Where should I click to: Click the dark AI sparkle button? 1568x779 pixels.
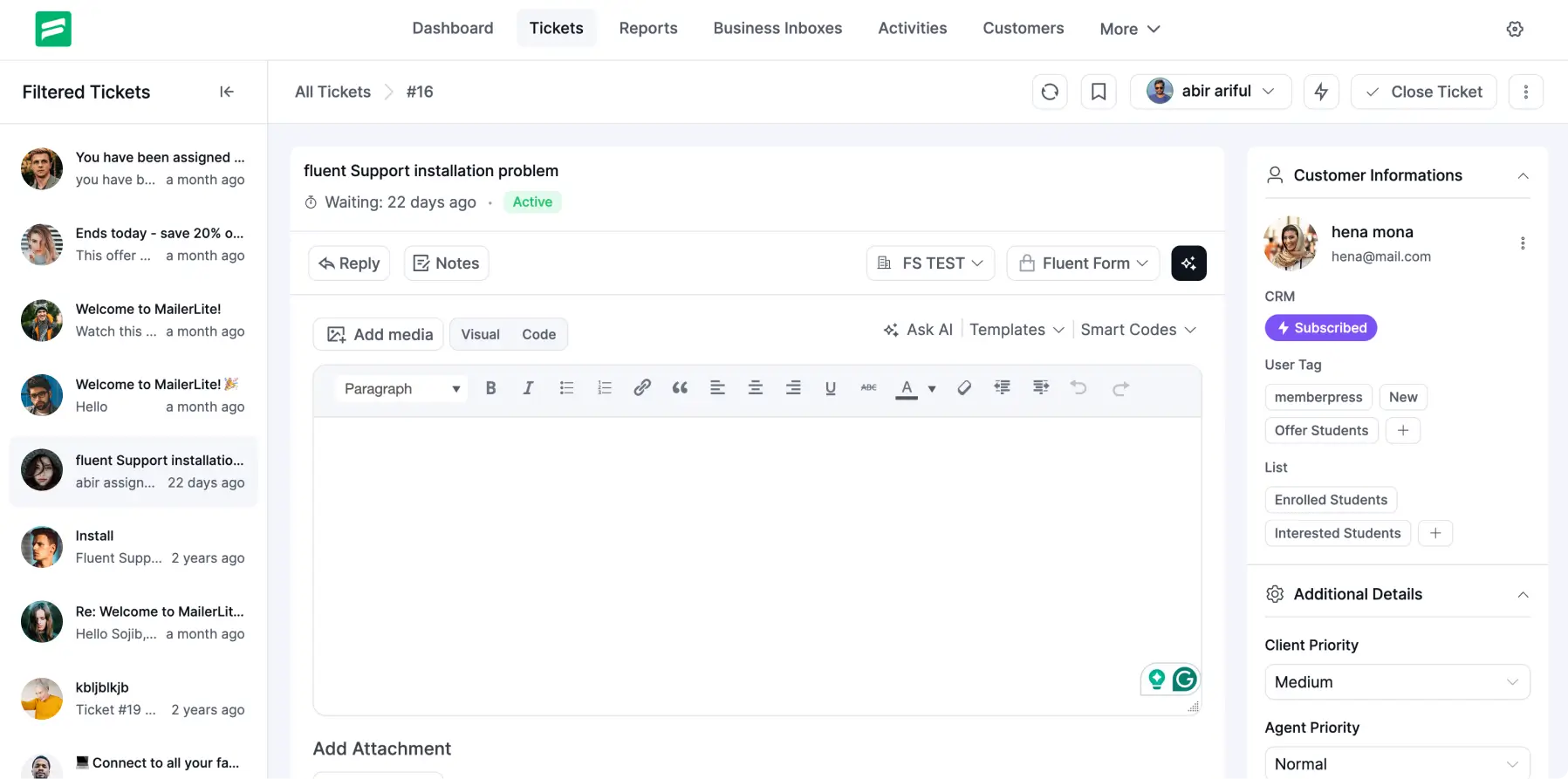[1188, 263]
